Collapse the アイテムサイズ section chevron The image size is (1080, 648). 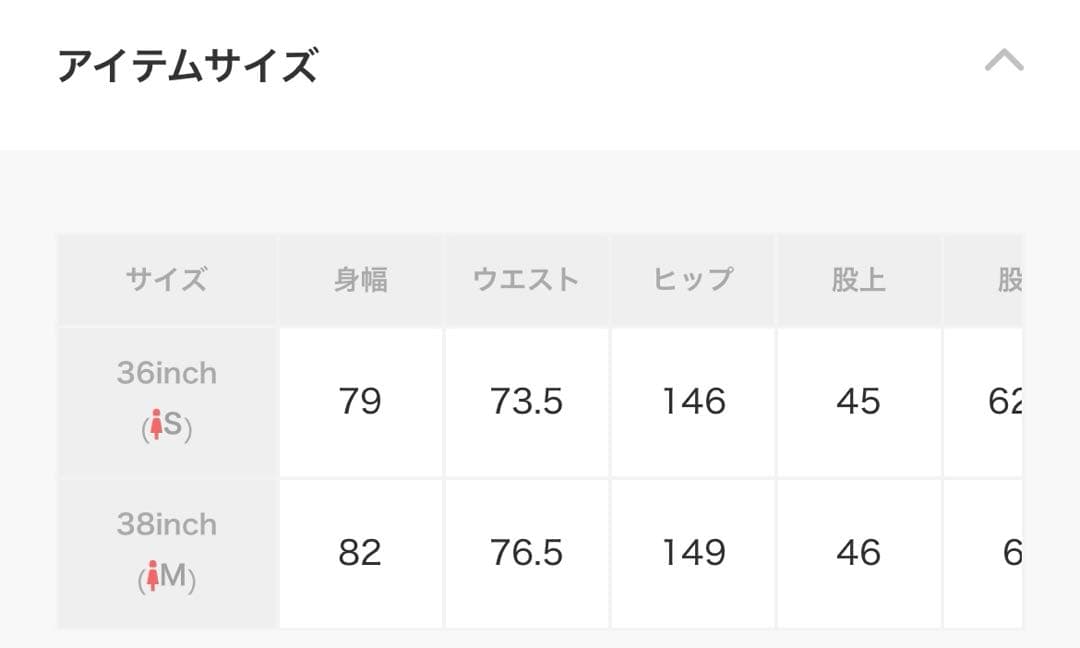tap(1004, 62)
